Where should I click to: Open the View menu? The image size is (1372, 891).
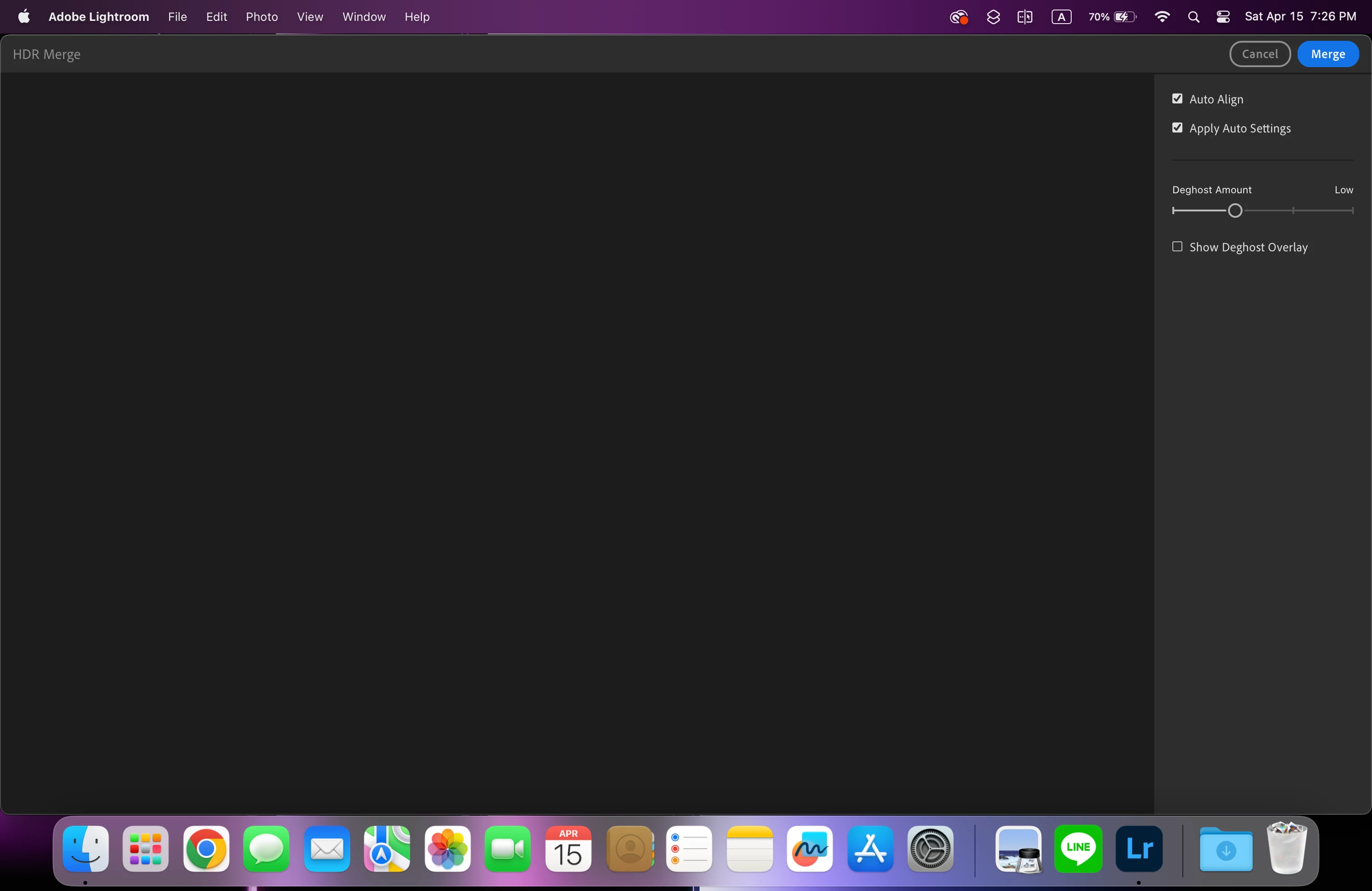pos(309,17)
